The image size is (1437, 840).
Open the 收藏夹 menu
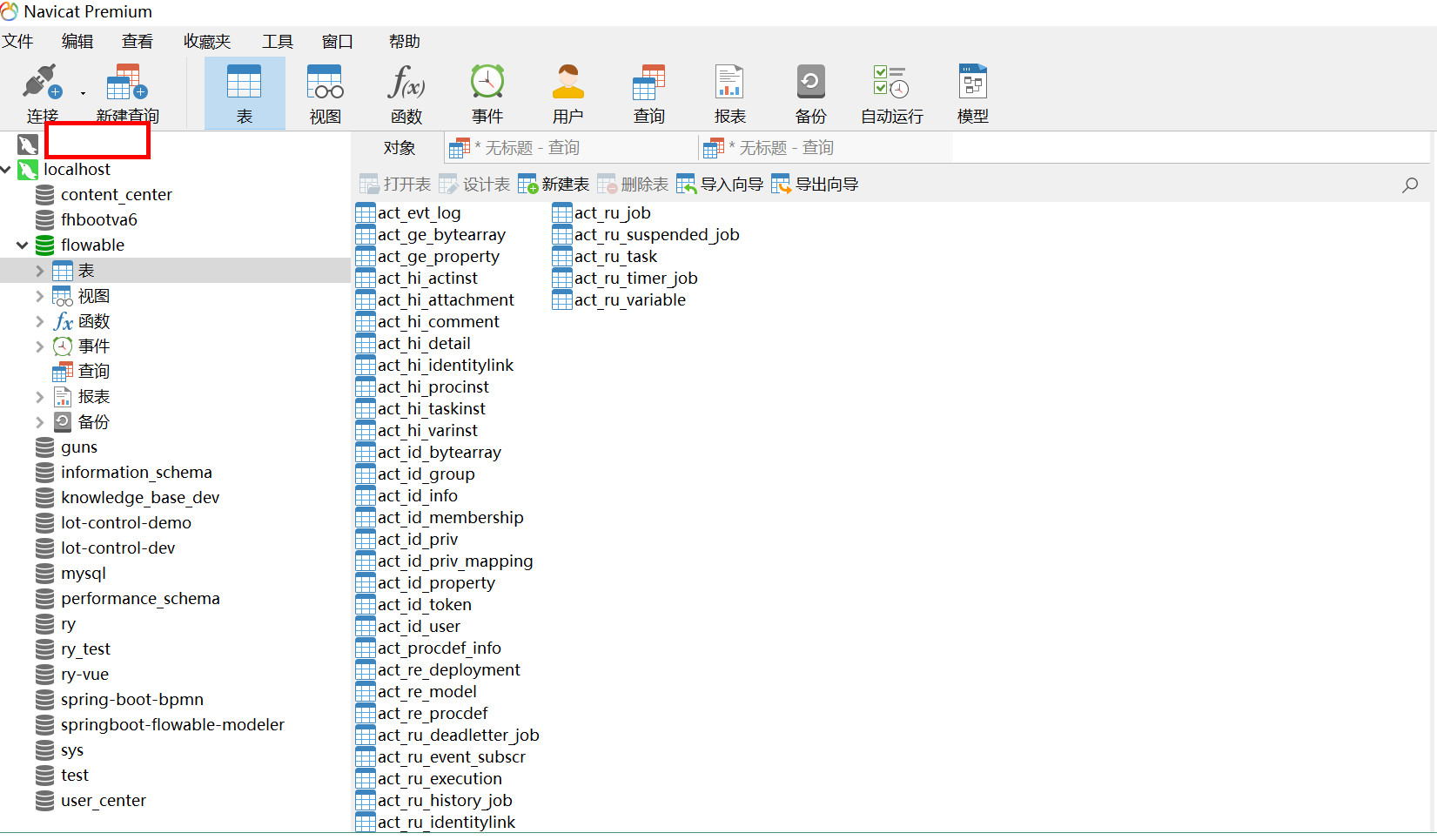[x=207, y=42]
